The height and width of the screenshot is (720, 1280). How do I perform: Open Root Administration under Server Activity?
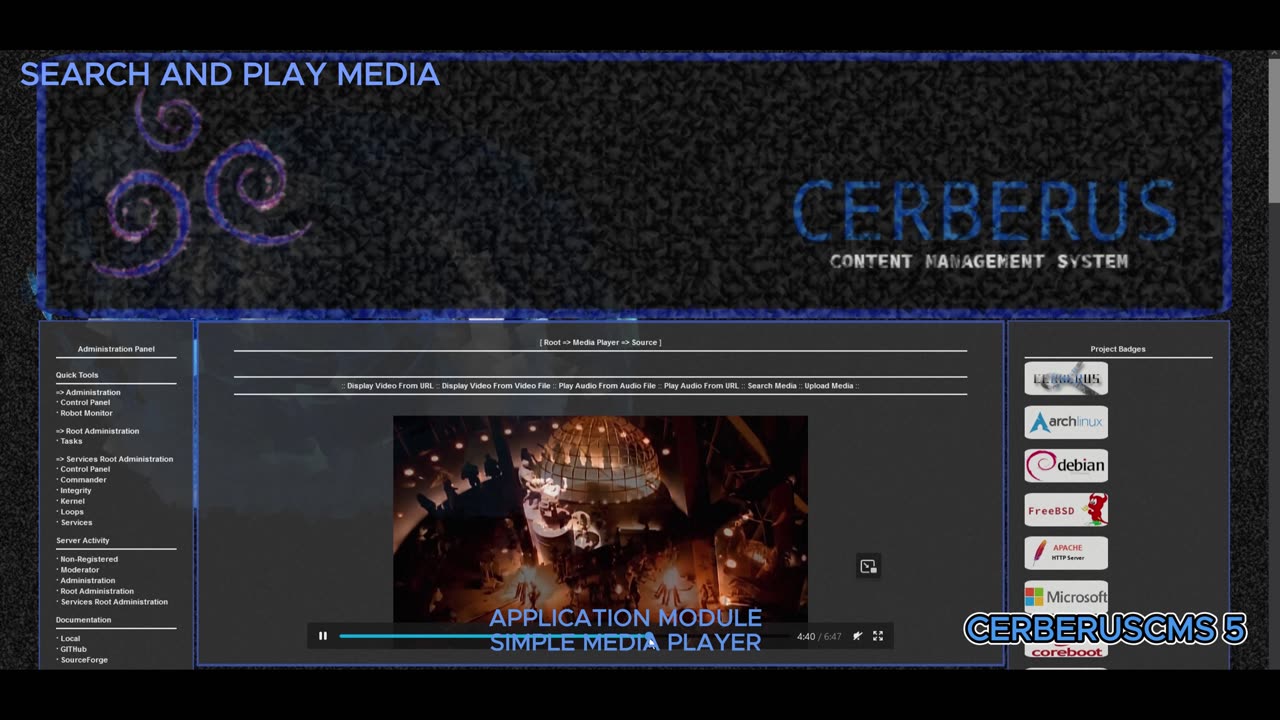(97, 591)
